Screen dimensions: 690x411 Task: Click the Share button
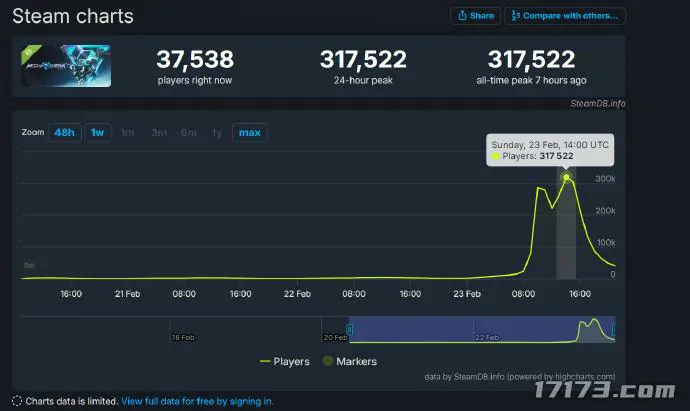[475, 16]
